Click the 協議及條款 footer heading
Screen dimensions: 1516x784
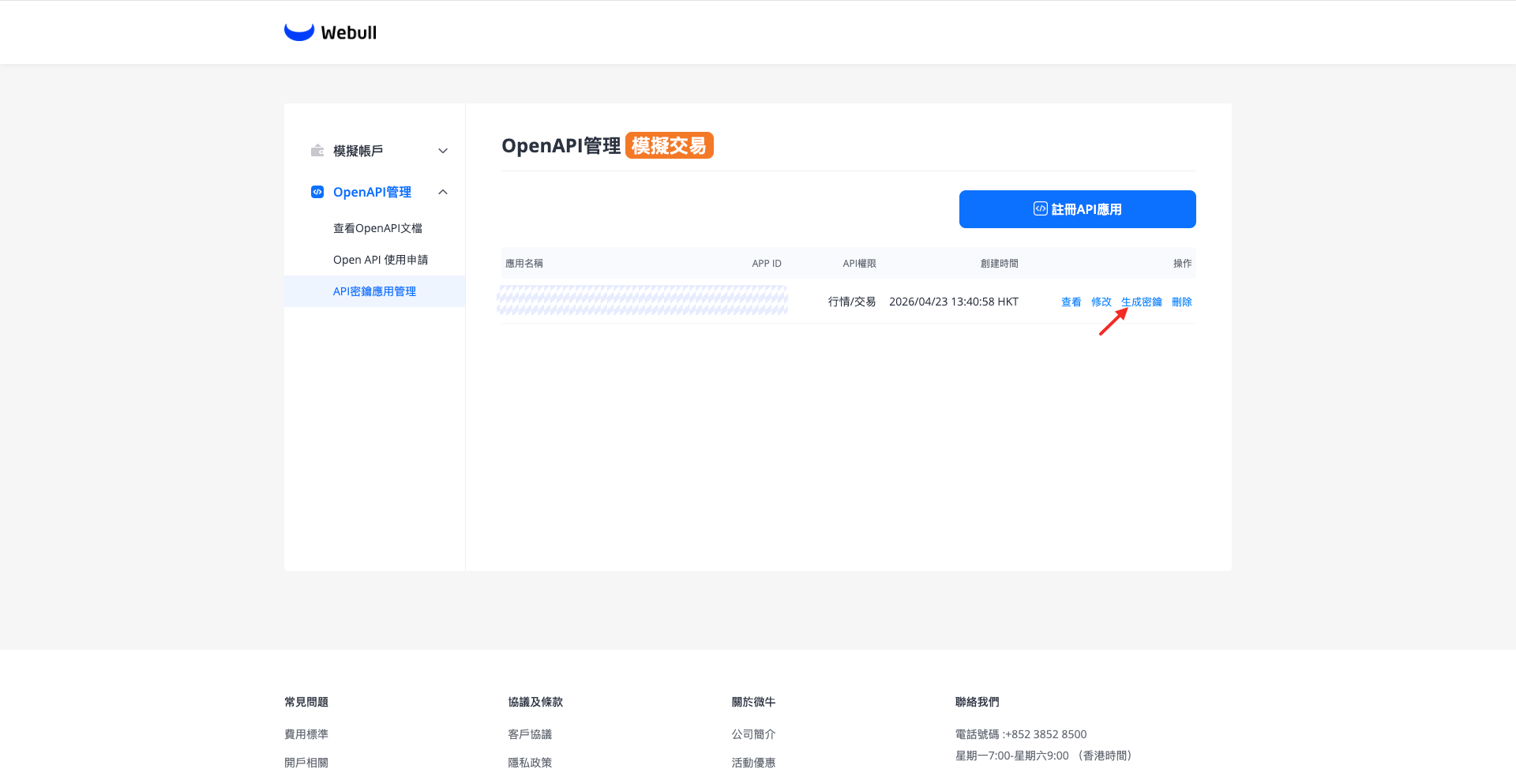coord(535,702)
